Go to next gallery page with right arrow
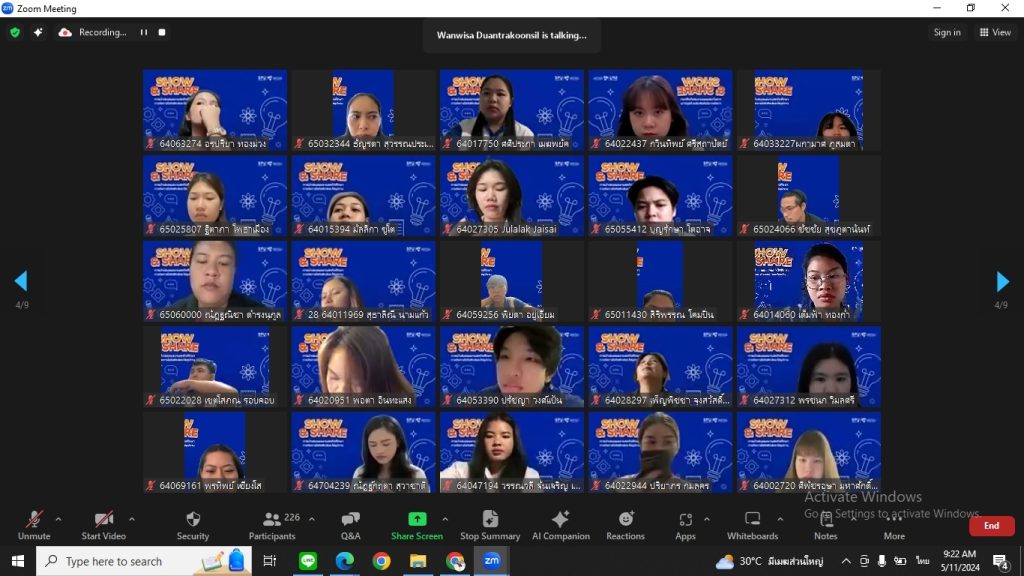 (1002, 281)
